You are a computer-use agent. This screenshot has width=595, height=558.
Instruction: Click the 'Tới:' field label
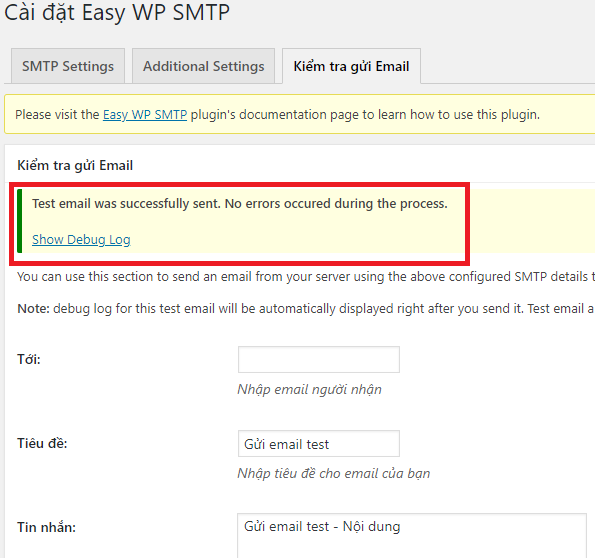click(x=29, y=359)
